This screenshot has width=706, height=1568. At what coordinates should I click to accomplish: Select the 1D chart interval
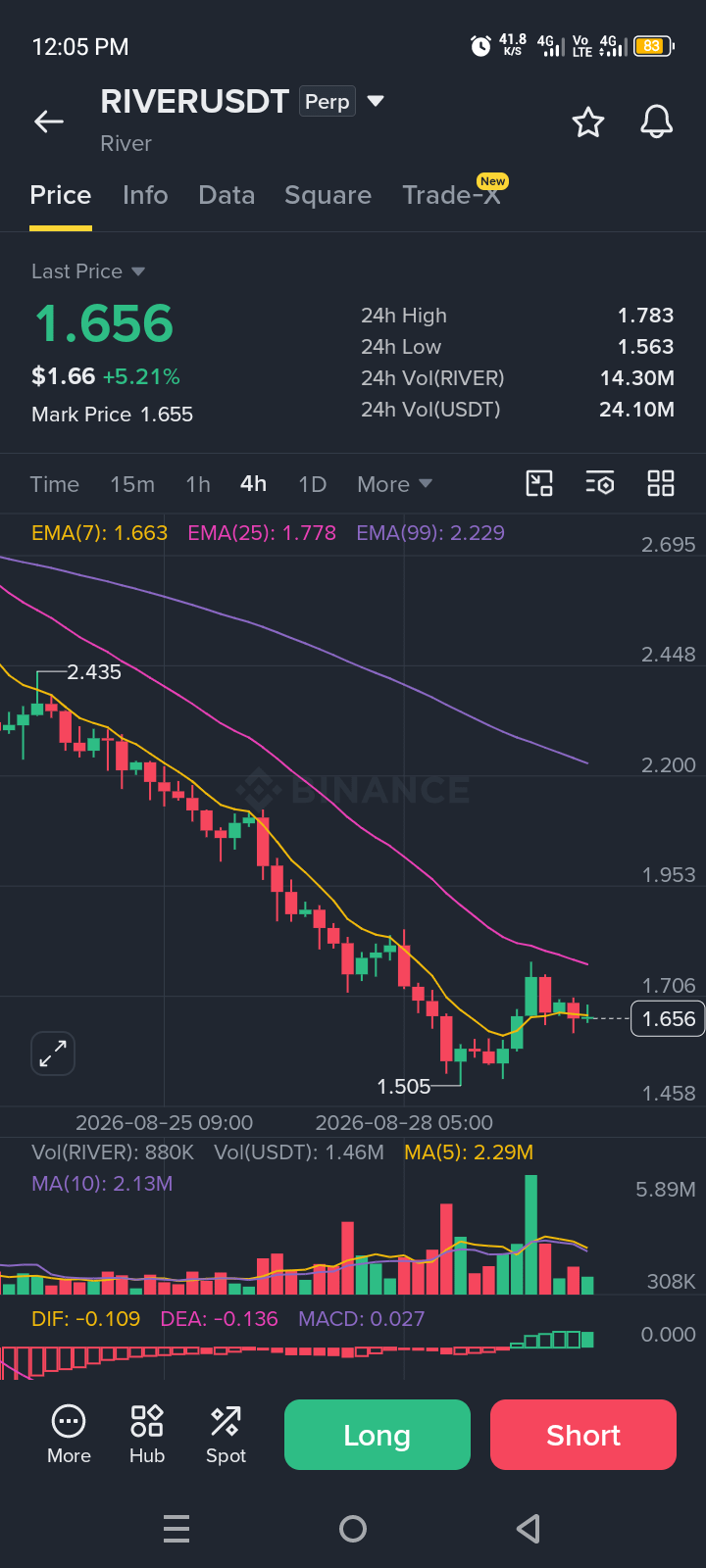click(312, 484)
